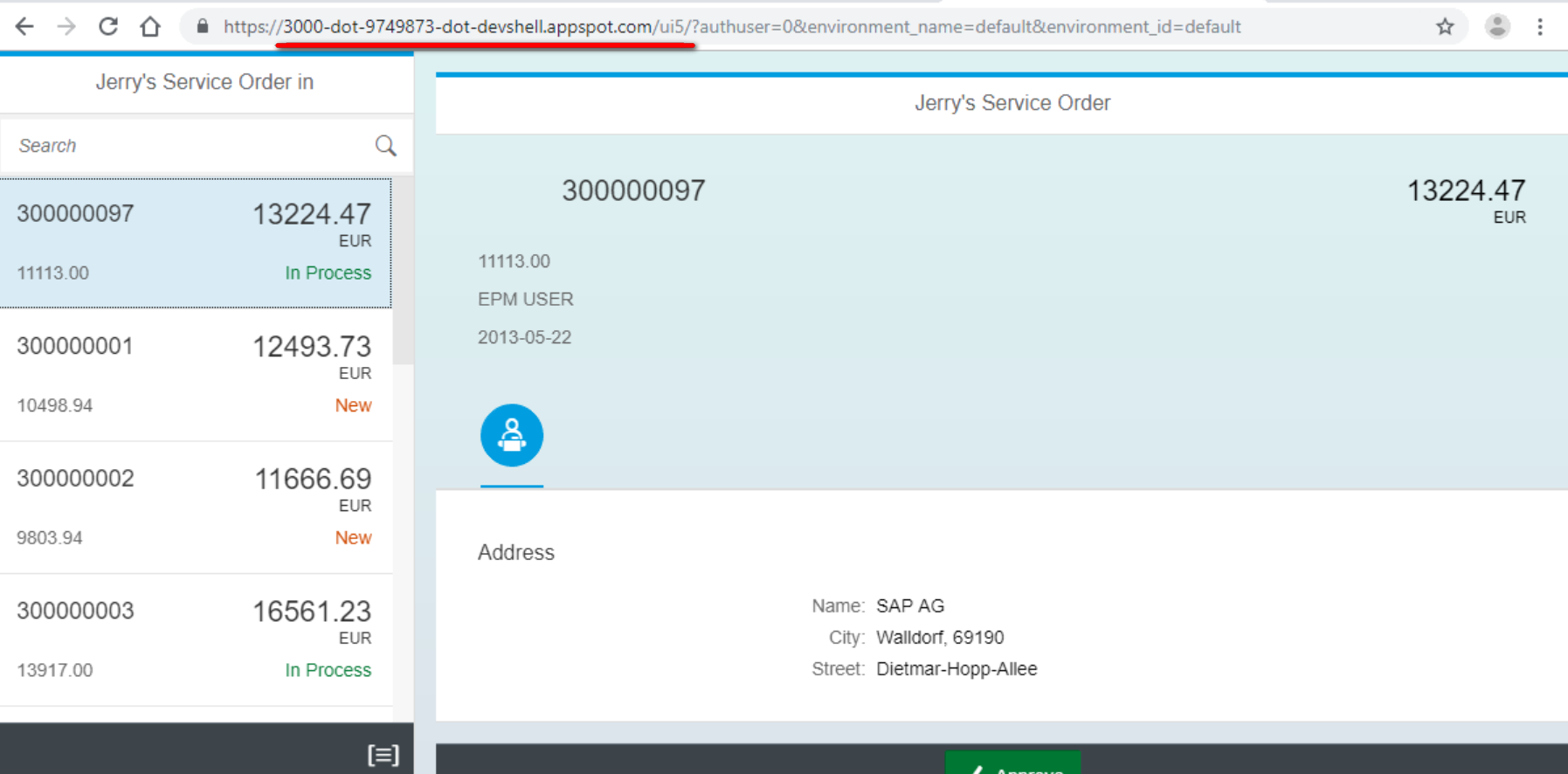Go back with the browser back arrow
1568x774 pixels.
[24, 26]
